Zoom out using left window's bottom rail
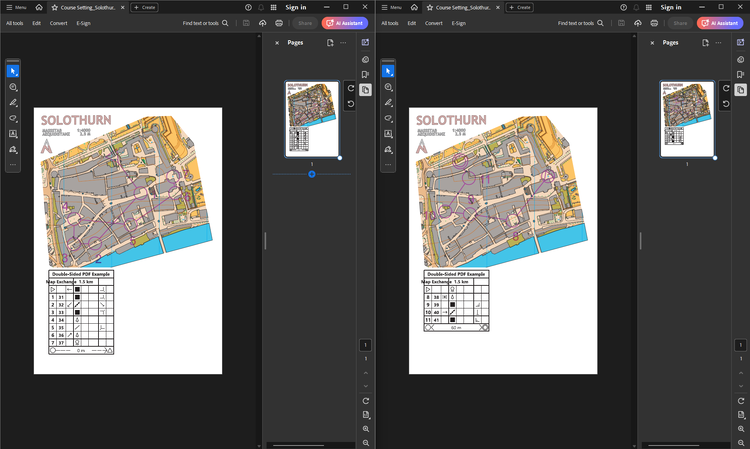The image size is (750, 449). (x=366, y=443)
